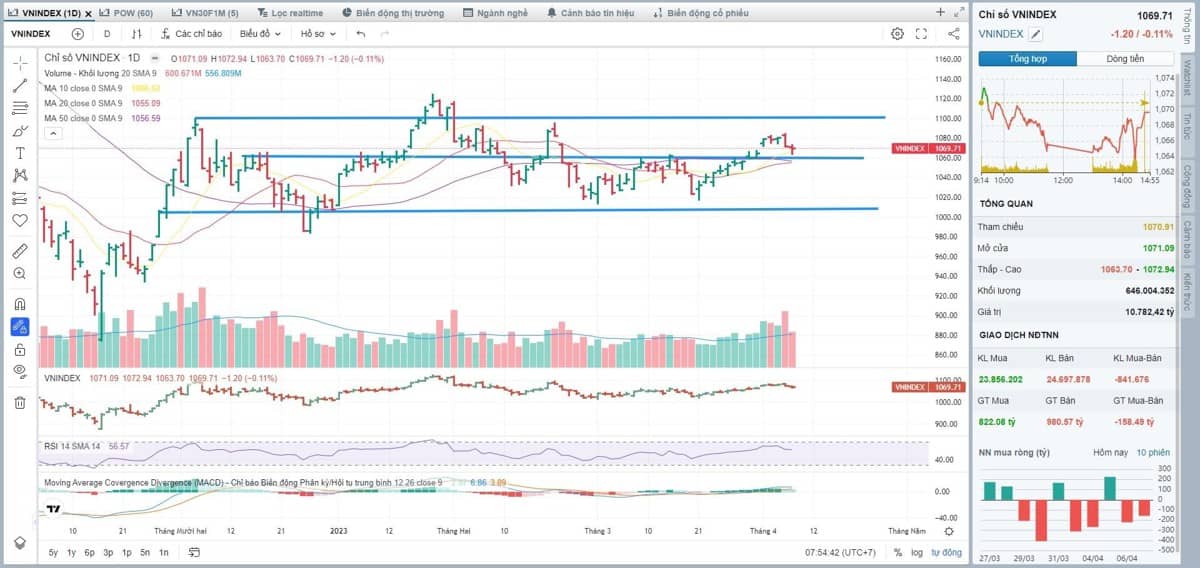The width and height of the screenshot is (1200, 568).
Task: Toggle magnet mode for drawings
Action: tap(20, 303)
